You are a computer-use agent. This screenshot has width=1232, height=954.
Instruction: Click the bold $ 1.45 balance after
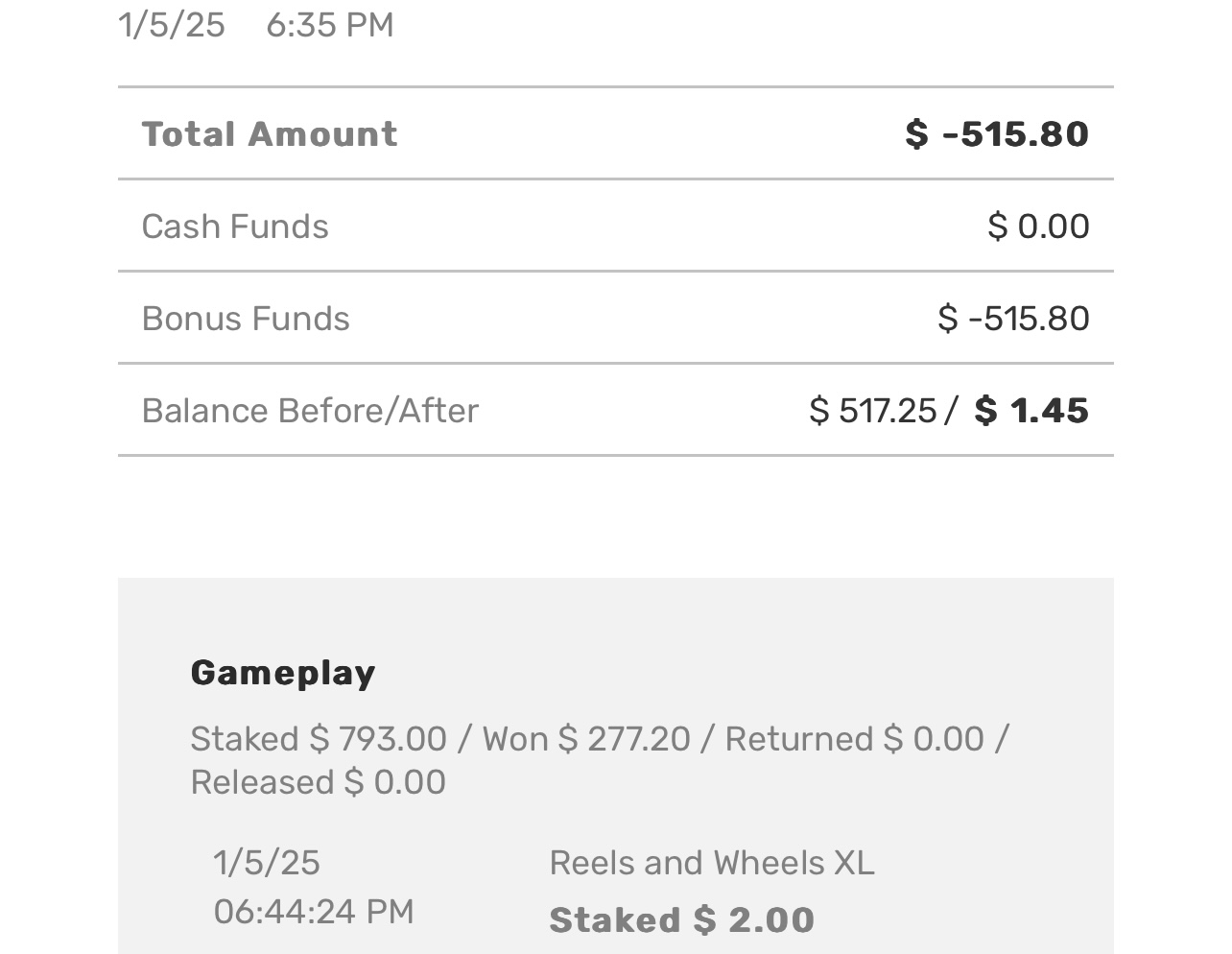click(x=1031, y=411)
